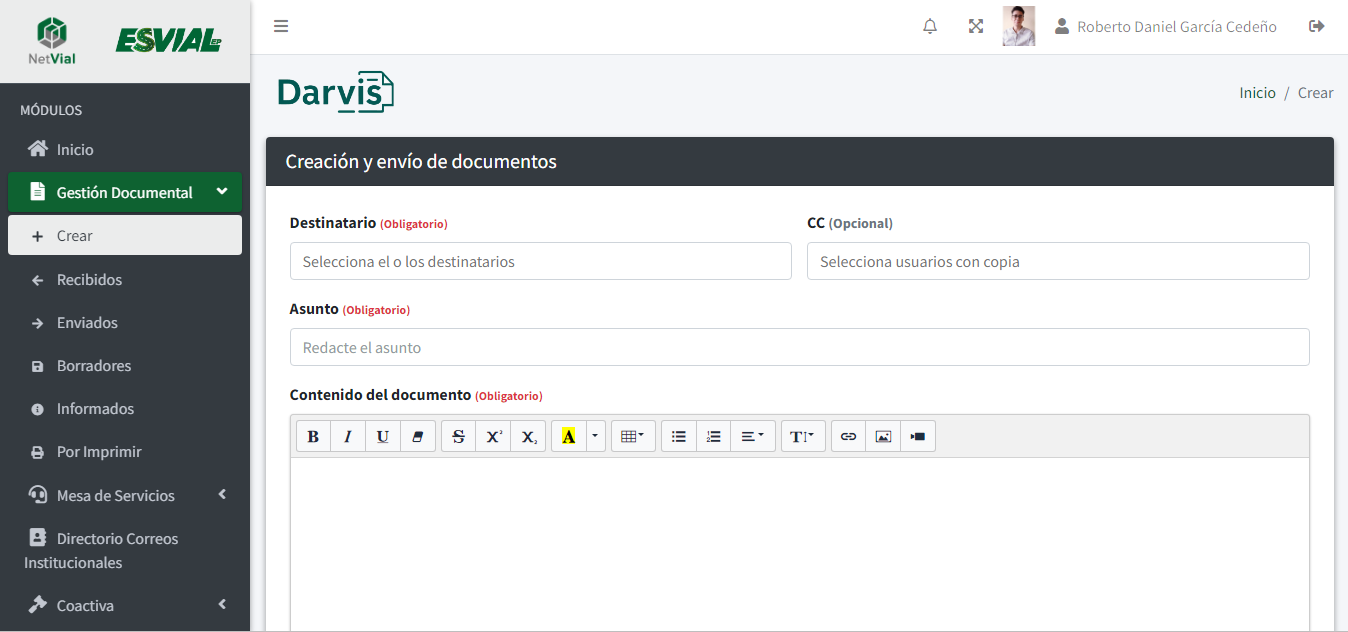
Task: Apply the yellow highlight text color
Action: coord(568,437)
